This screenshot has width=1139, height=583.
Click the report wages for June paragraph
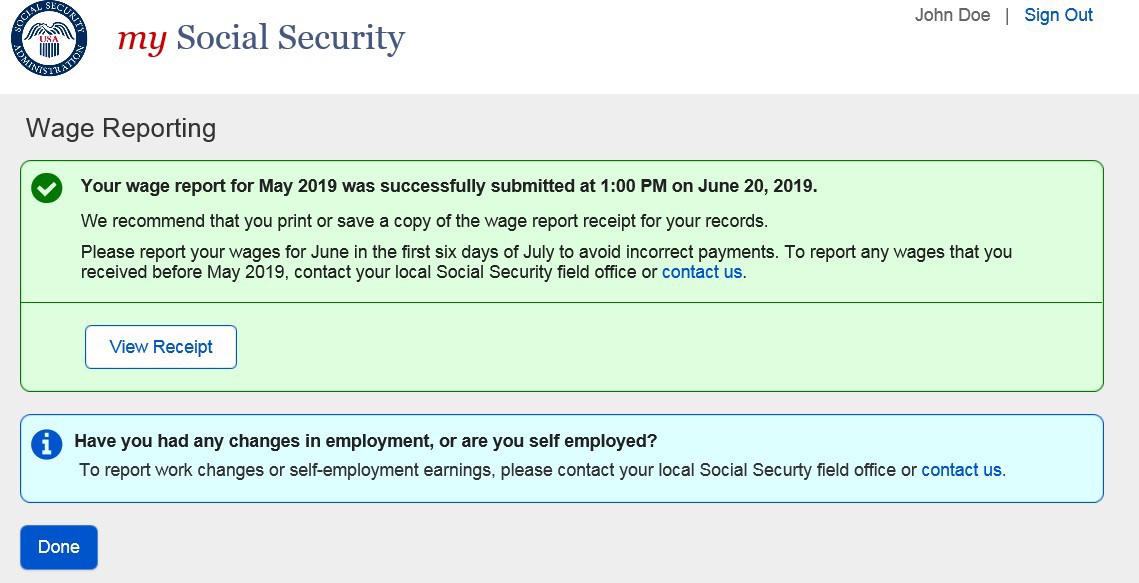pos(546,262)
